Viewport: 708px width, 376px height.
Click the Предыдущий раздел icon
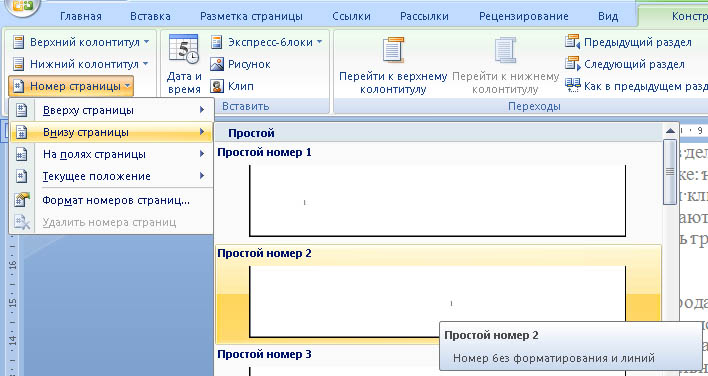(x=572, y=42)
